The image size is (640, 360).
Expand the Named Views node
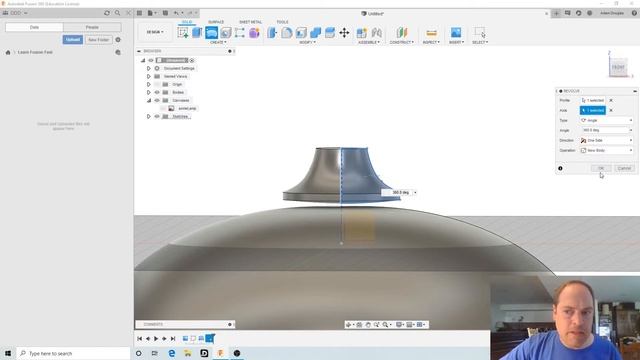pos(149,76)
